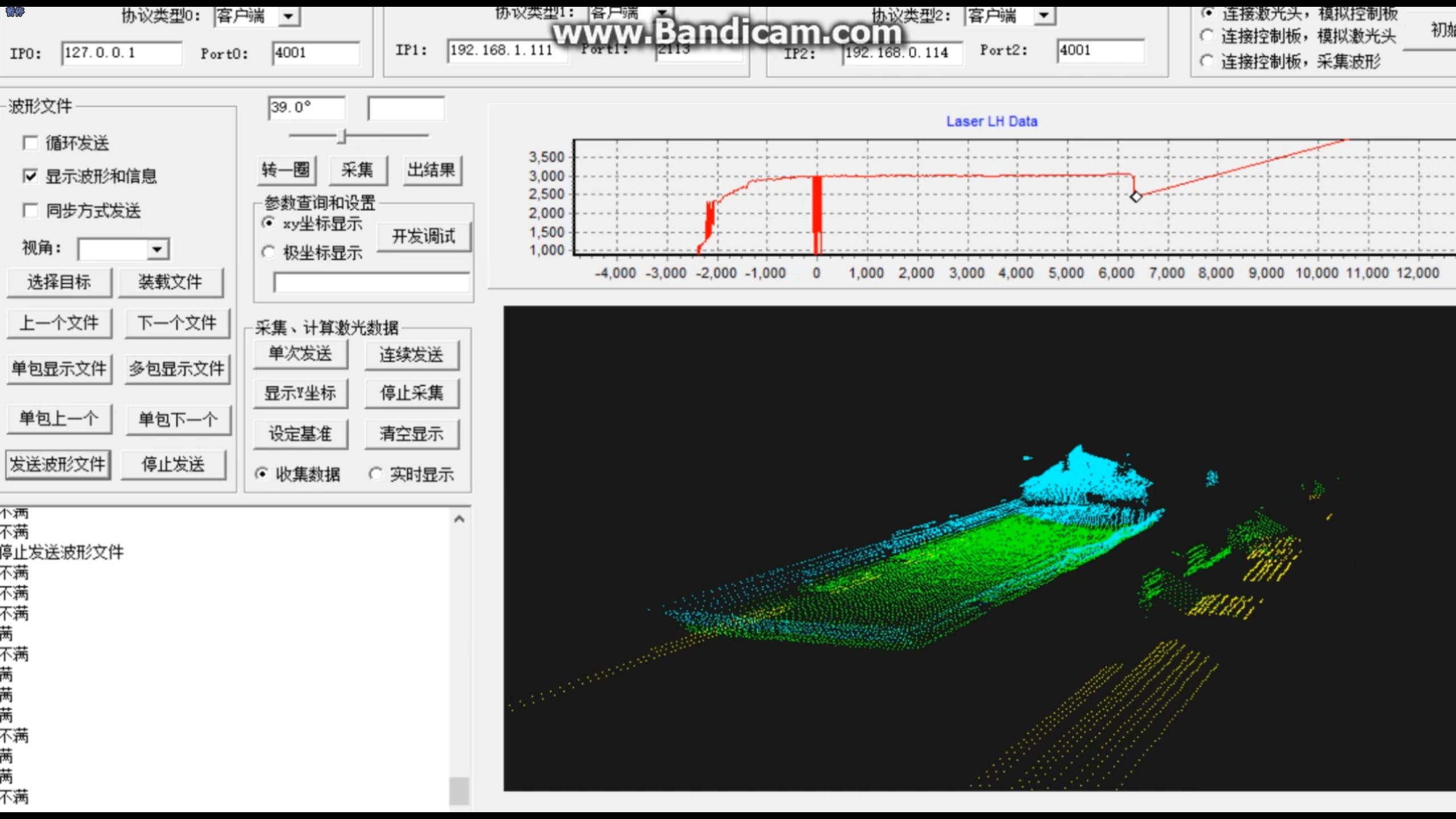1456x819 pixels.
Task: Choose 连接控制板，采集波形 radio option
Action: tap(1206, 61)
